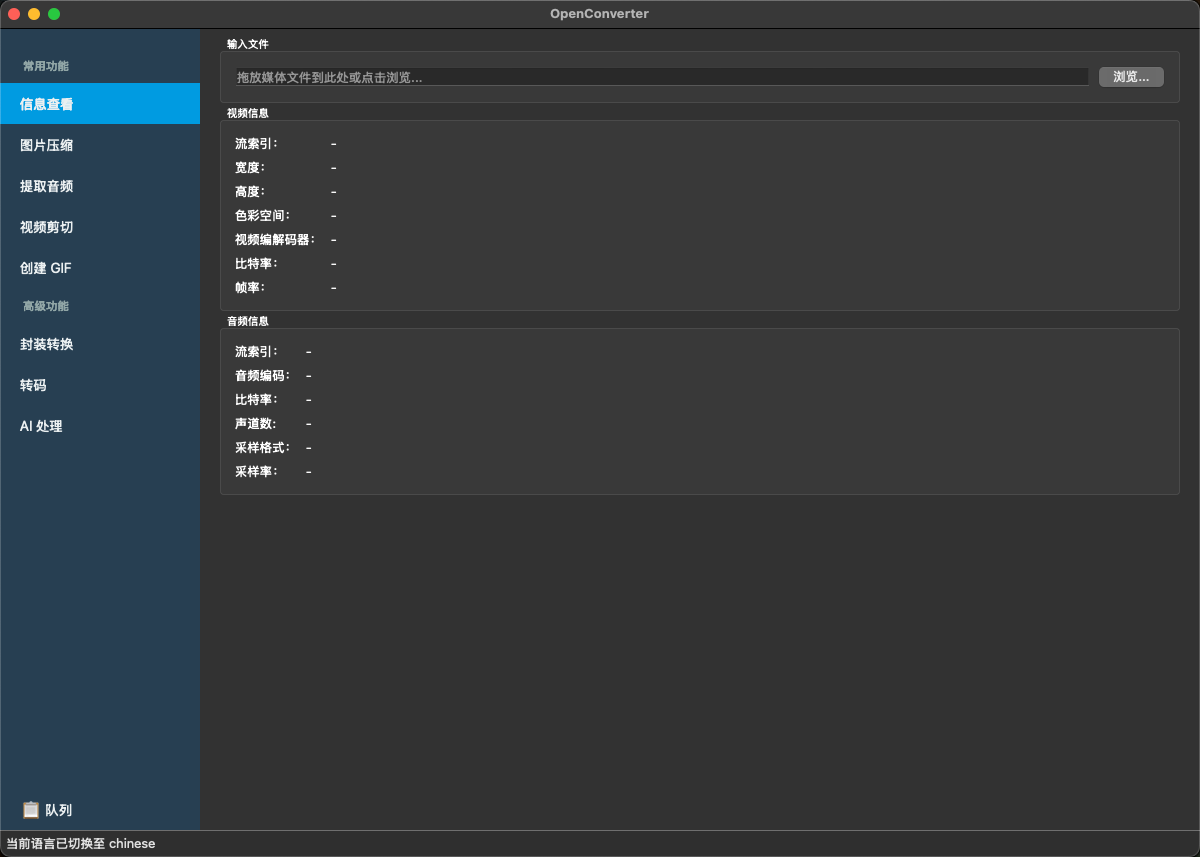Click the 采样格式 label
The image size is (1200, 857).
[x=262, y=448]
